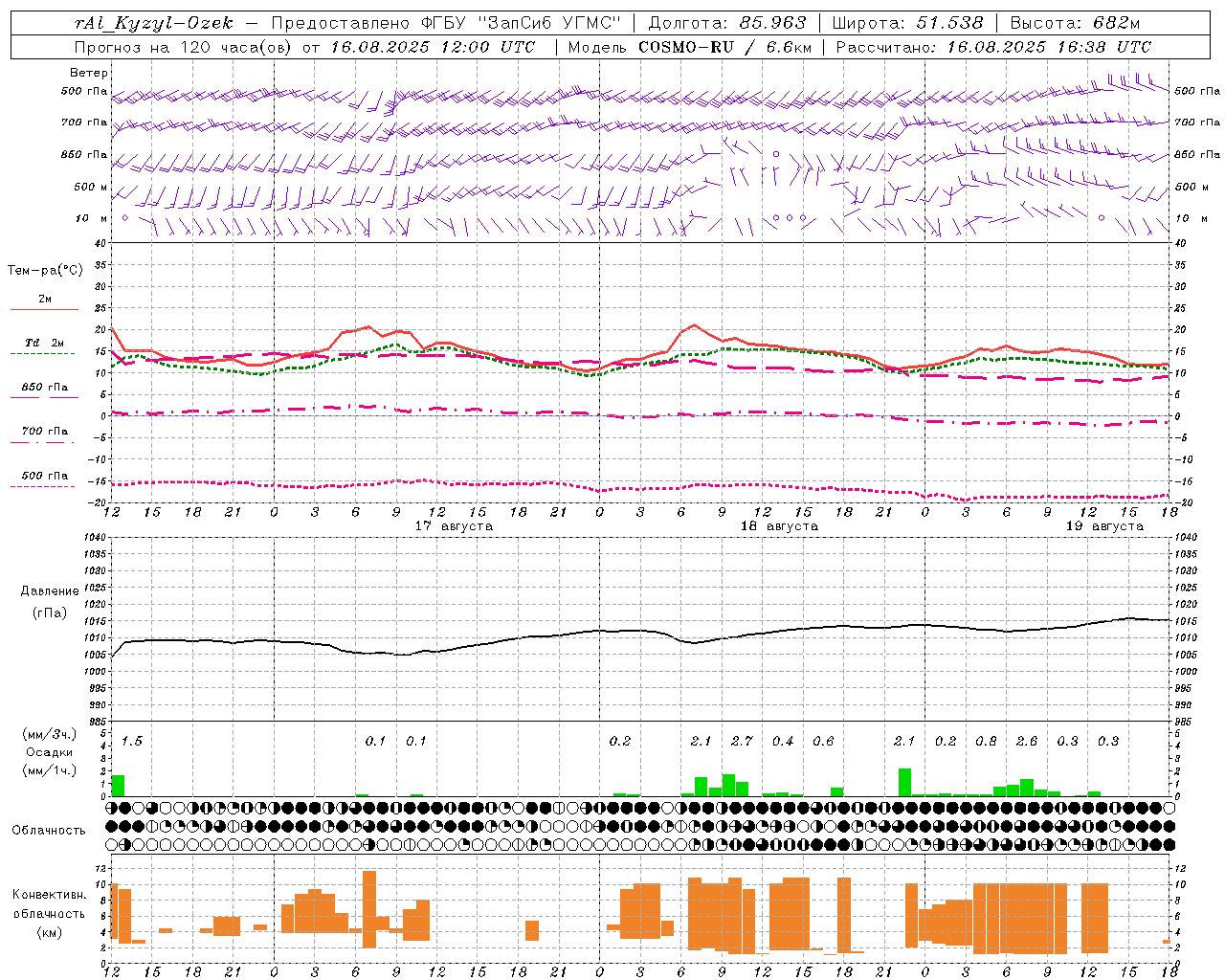Select the latitude value Широта: 51.538
The width and height of the screenshot is (1225, 980).
click(907, 23)
